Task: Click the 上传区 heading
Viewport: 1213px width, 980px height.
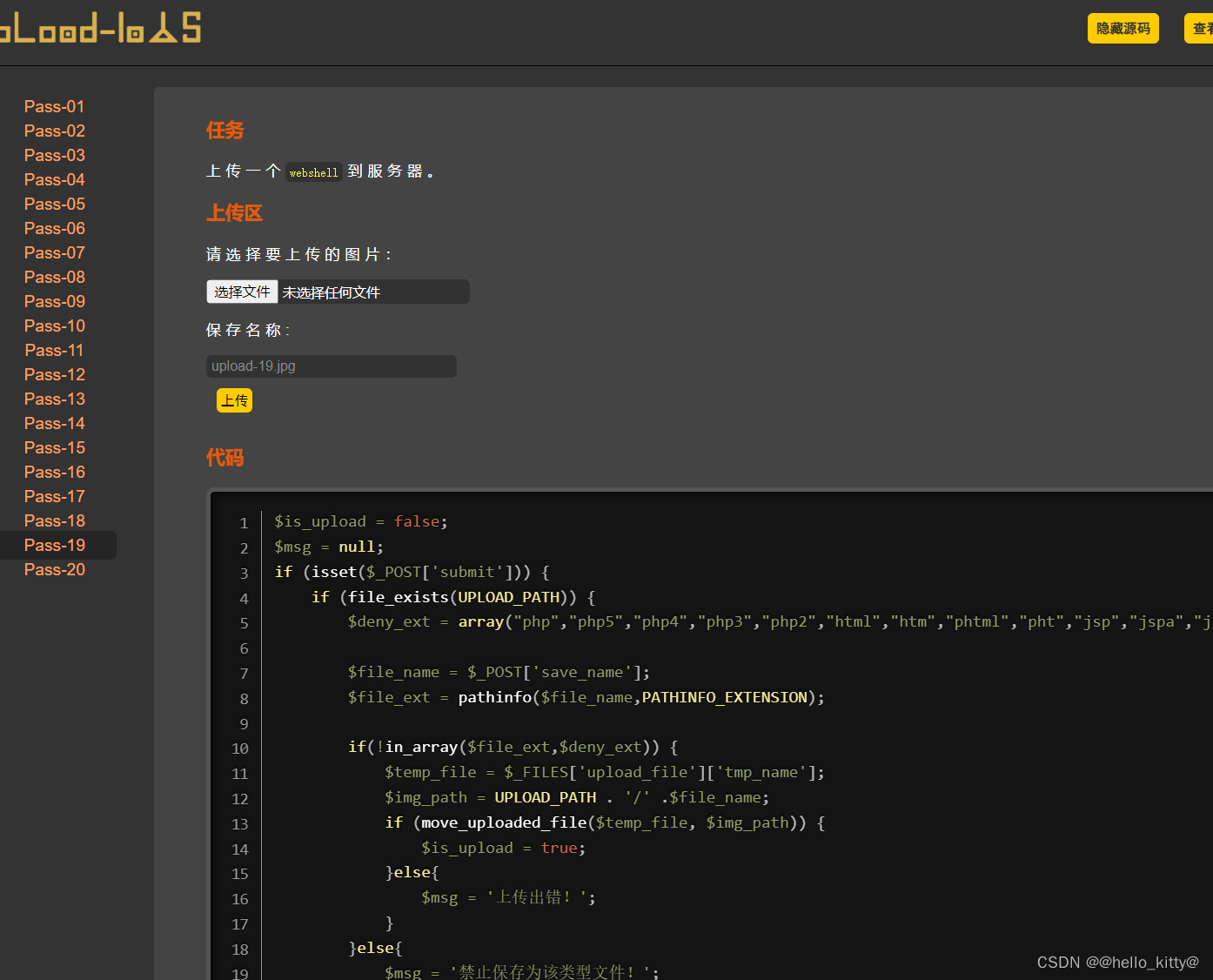Action: 234,213
